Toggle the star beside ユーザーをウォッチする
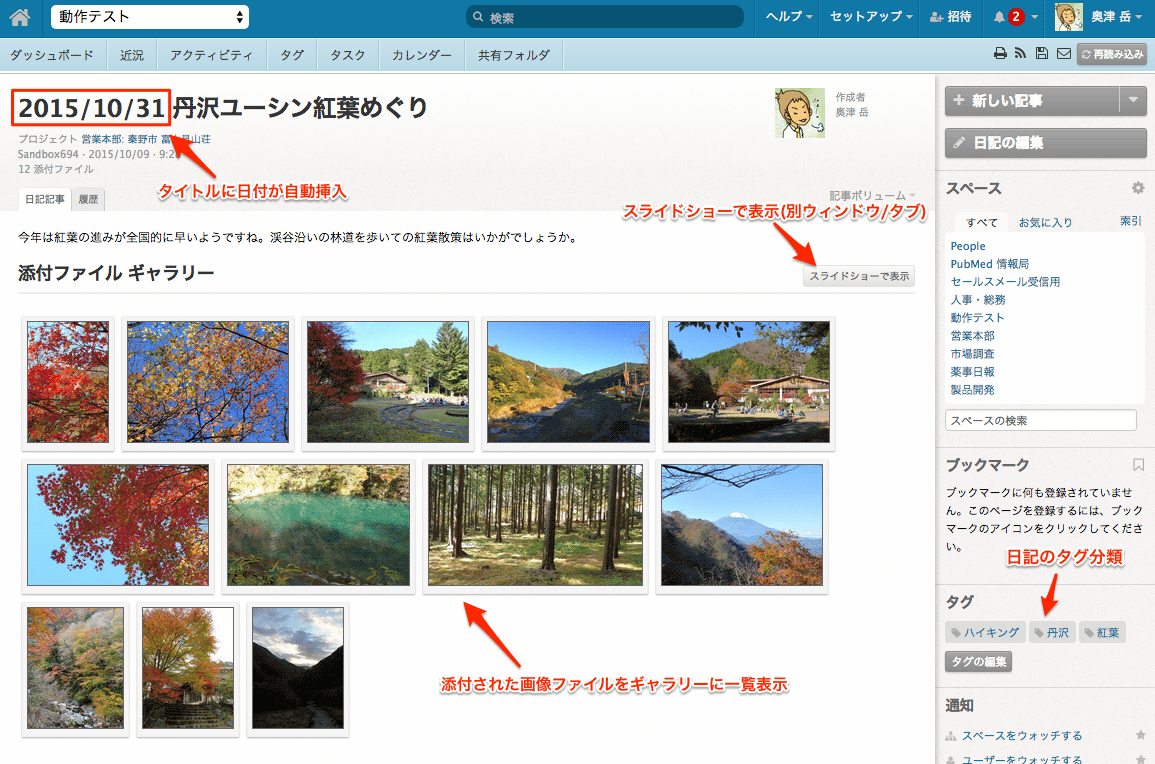The height and width of the screenshot is (764, 1155). tap(1140, 759)
